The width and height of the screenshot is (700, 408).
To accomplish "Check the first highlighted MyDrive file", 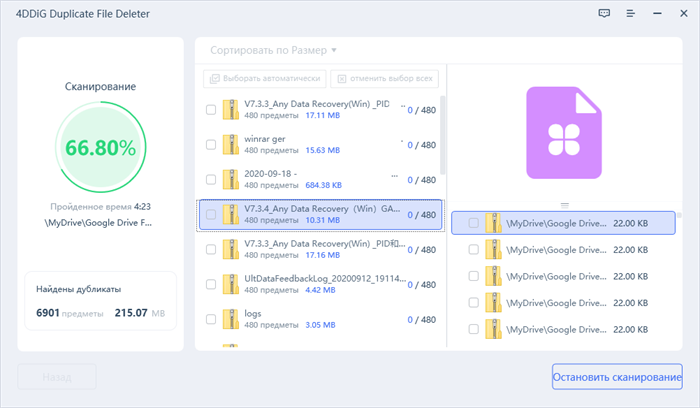I will tap(473, 223).
